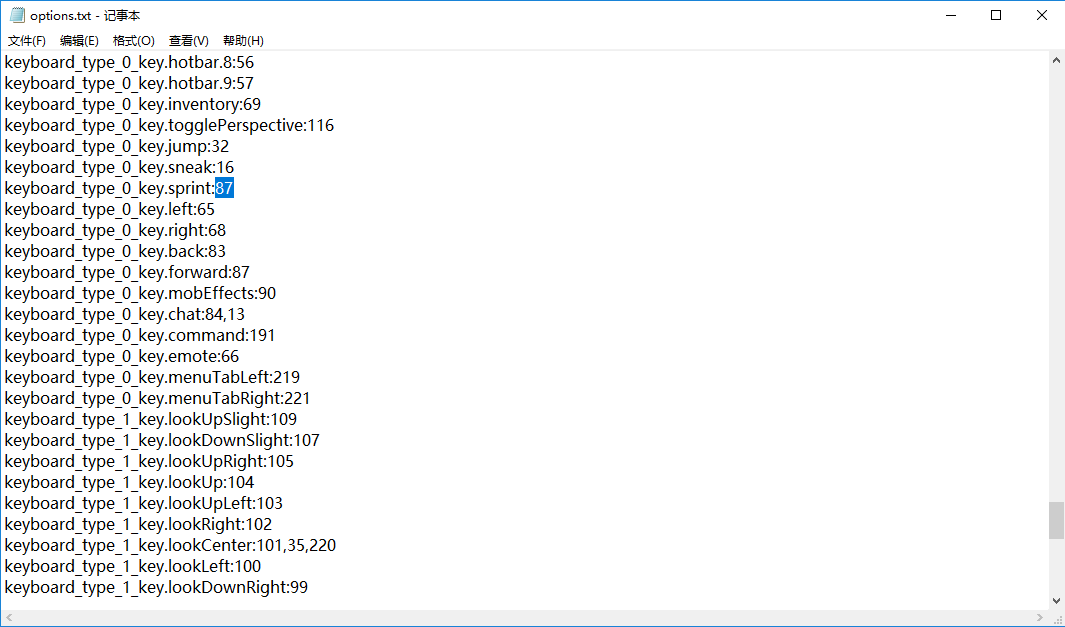
Task: Click the line keyboard_type_0_key.hotbar.8:56
Action: 129,62
